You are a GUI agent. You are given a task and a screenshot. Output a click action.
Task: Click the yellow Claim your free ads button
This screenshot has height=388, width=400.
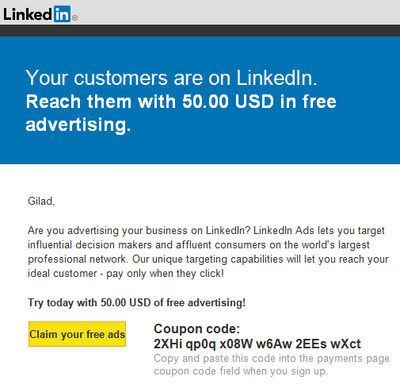tap(77, 334)
